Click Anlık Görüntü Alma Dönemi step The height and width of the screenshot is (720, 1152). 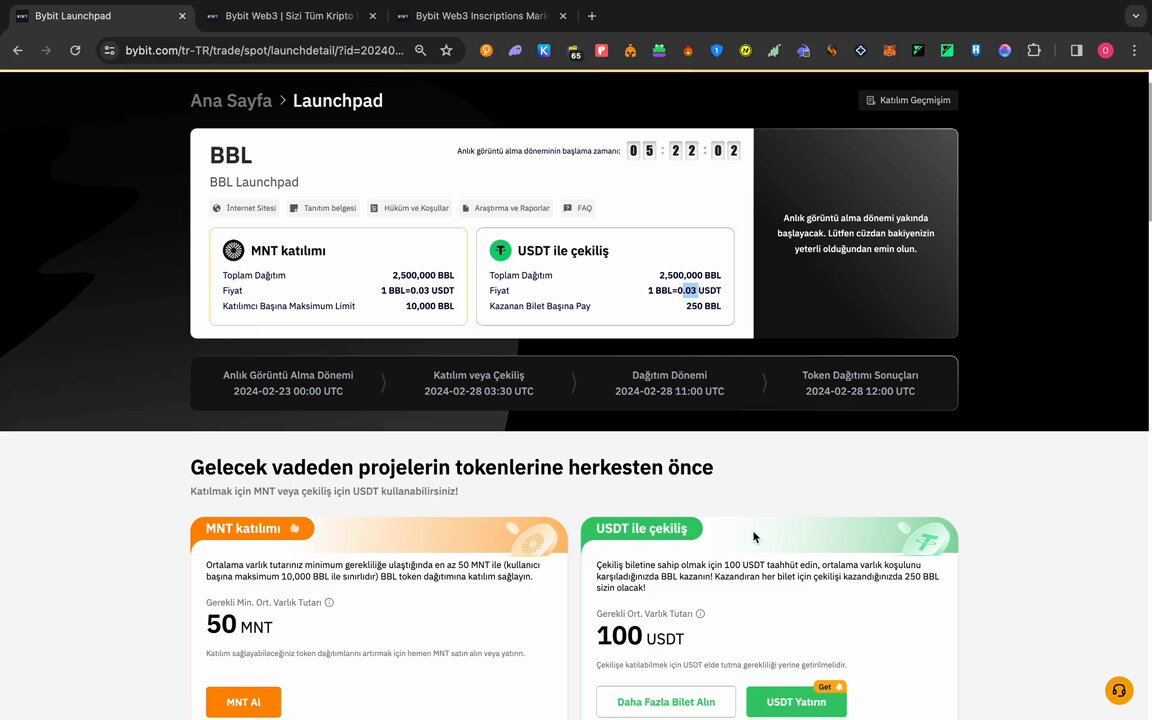pos(288,383)
